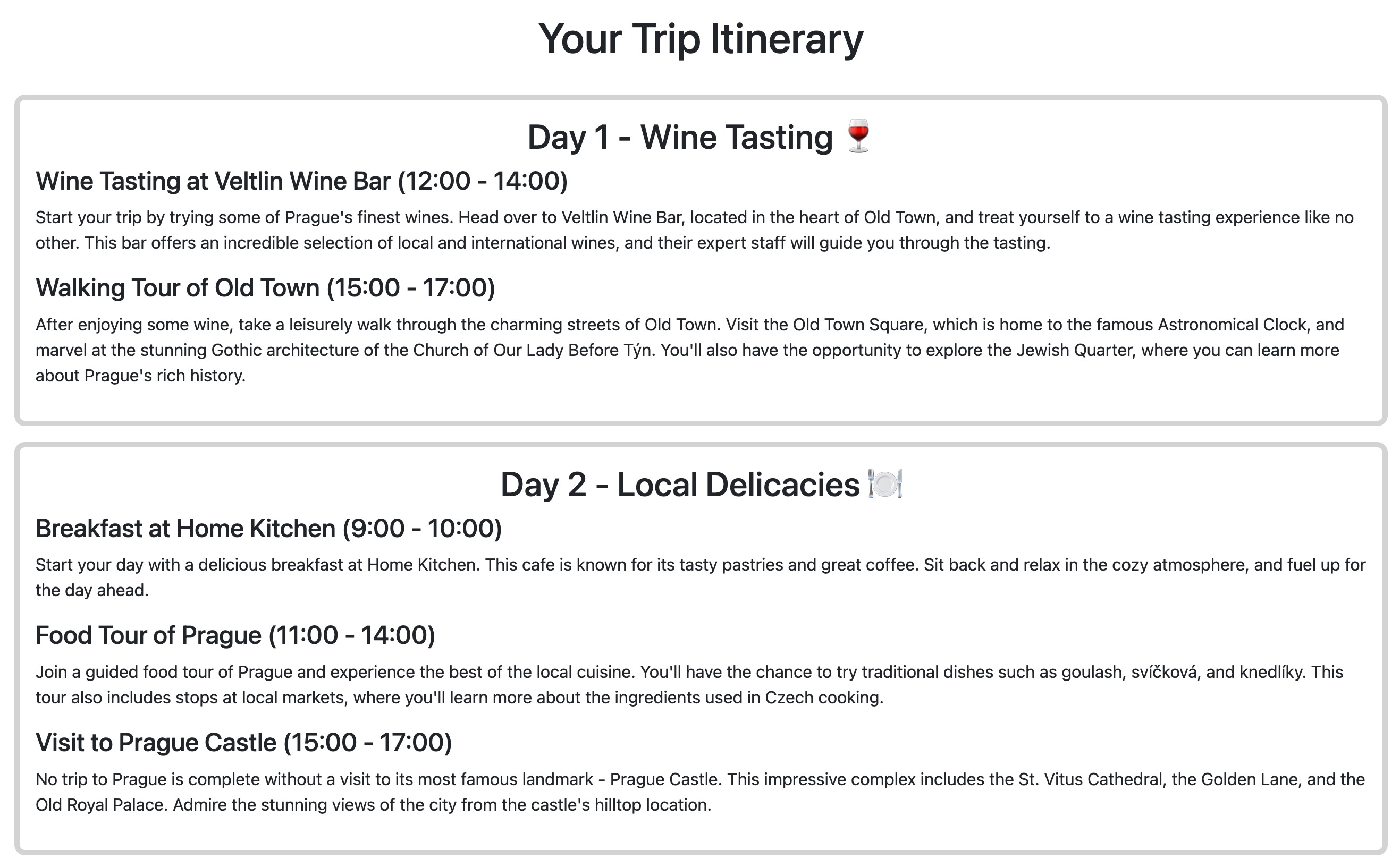Click the 12:00 - 14:00 time text

click(482, 181)
